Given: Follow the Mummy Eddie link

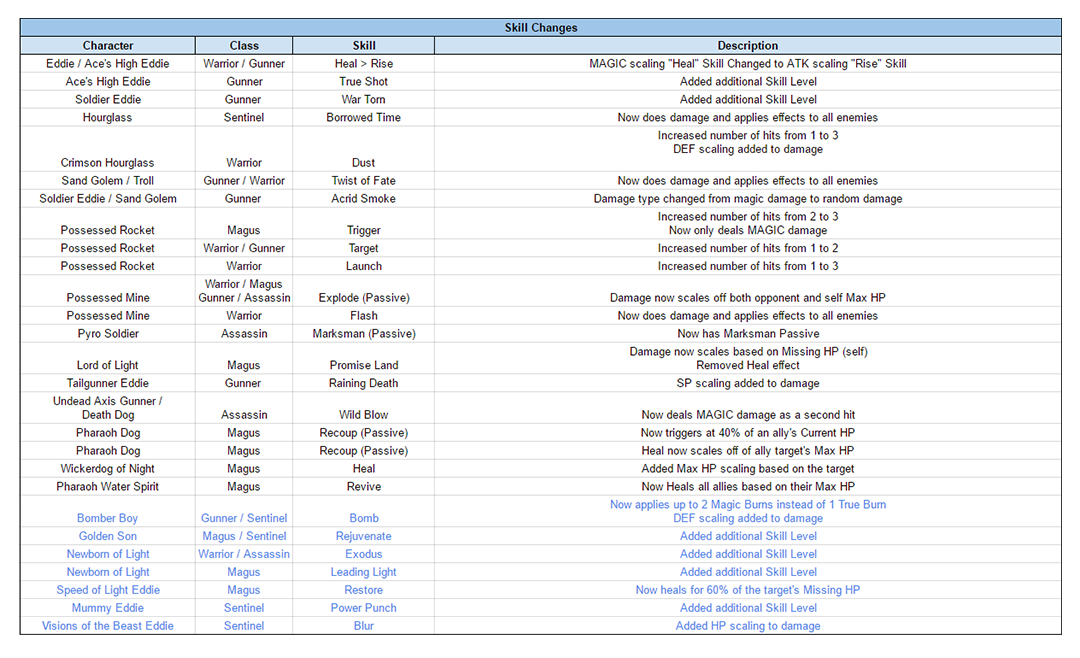Looking at the screenshot, I should (108, 608).
